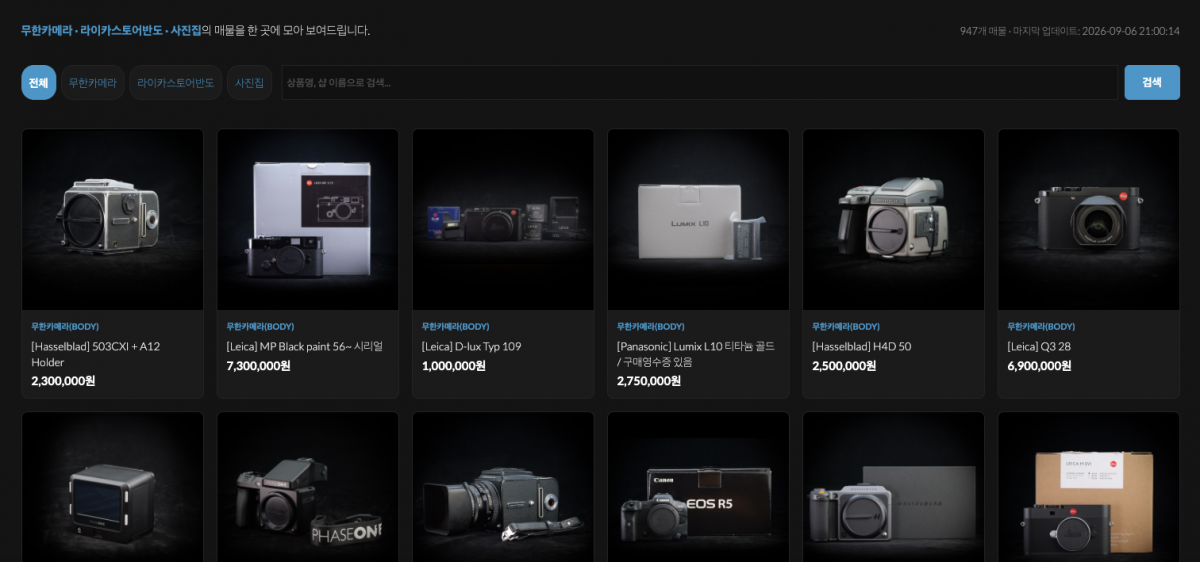Click the 7,300,000원 price
The height and width of the screenshot is (562, 1200).
pyautogui.click(x=259, y=366)
